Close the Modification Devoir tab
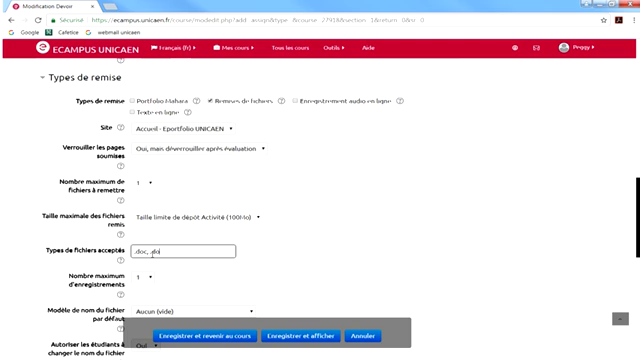The image size is (640, 360). point(93,6)
